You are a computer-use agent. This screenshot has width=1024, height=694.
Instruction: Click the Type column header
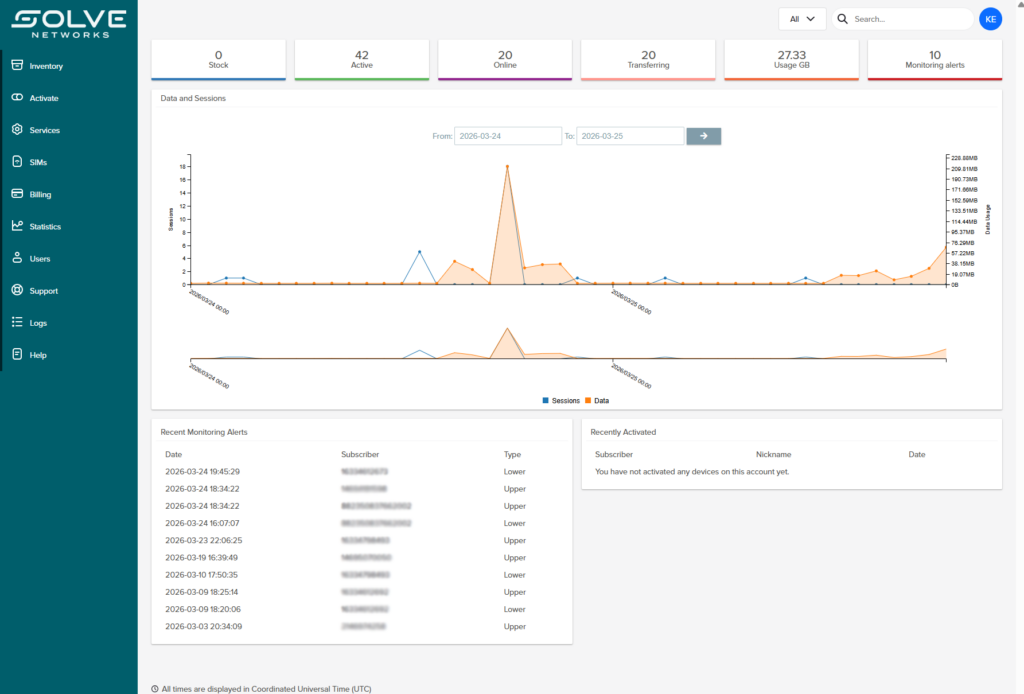point(512,454)
